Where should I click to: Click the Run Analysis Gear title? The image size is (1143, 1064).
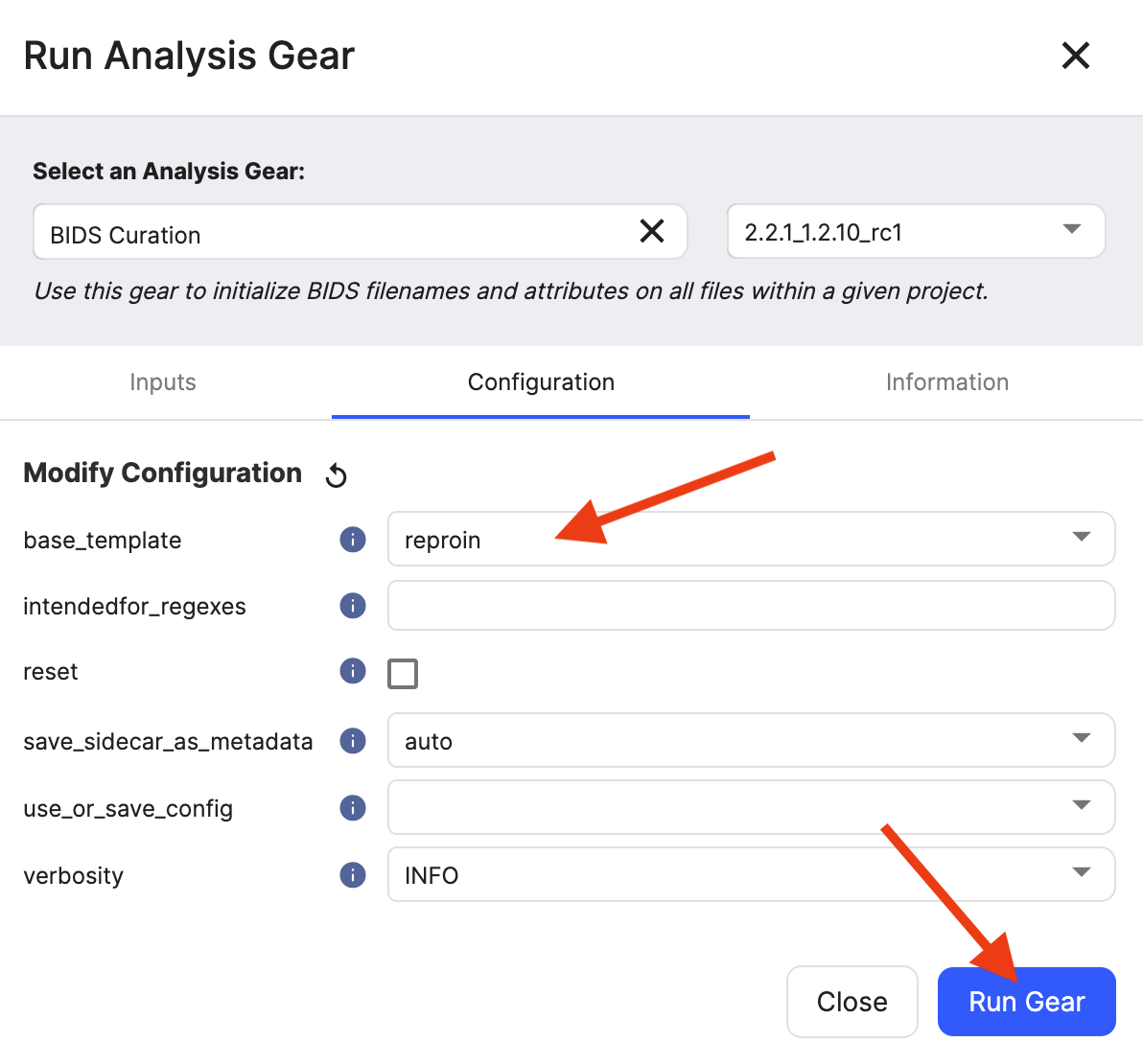189,56
